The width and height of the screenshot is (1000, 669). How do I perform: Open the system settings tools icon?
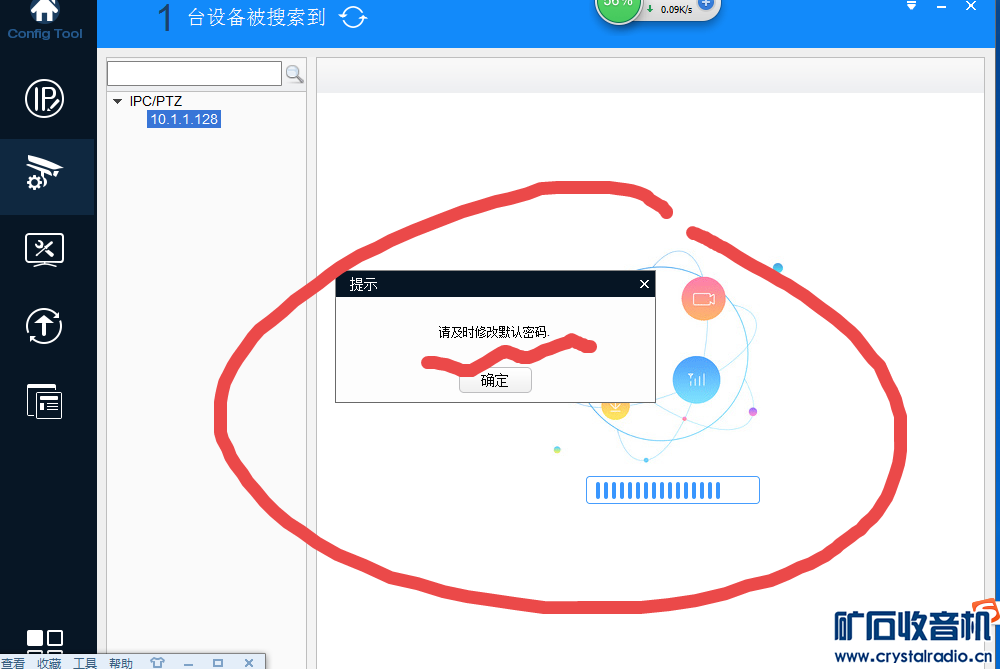(45, 249)
